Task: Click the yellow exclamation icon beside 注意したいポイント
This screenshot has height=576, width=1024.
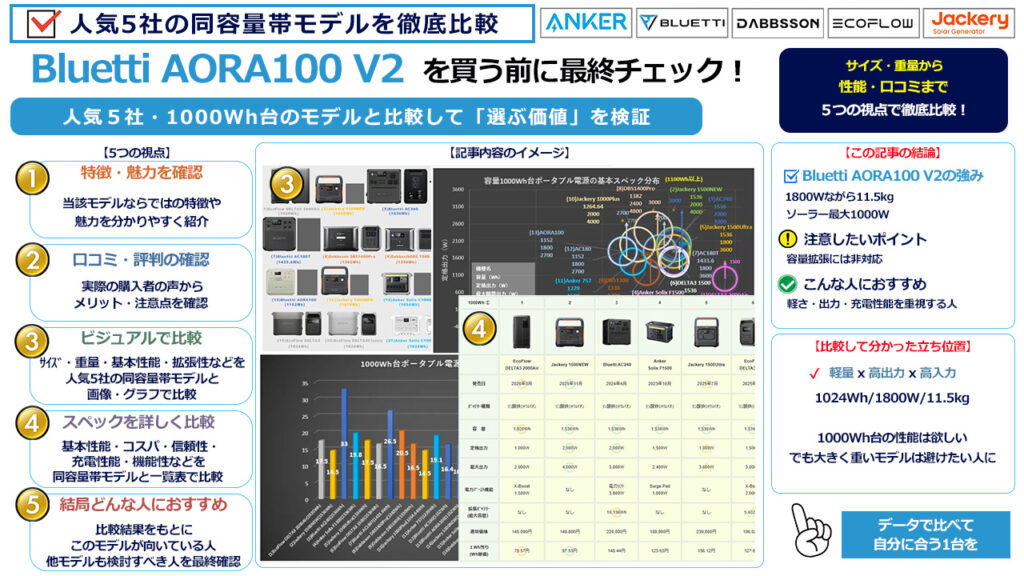Action: [x=788, y=239]
